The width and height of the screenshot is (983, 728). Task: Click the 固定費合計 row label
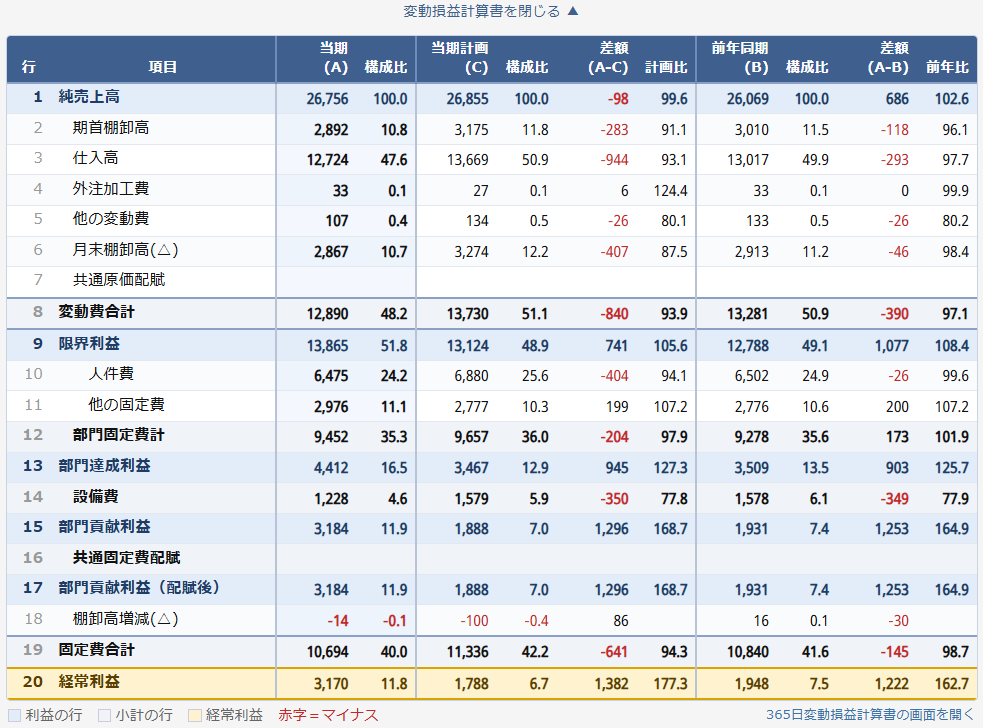pyautogui.click(x=97, y=650)
